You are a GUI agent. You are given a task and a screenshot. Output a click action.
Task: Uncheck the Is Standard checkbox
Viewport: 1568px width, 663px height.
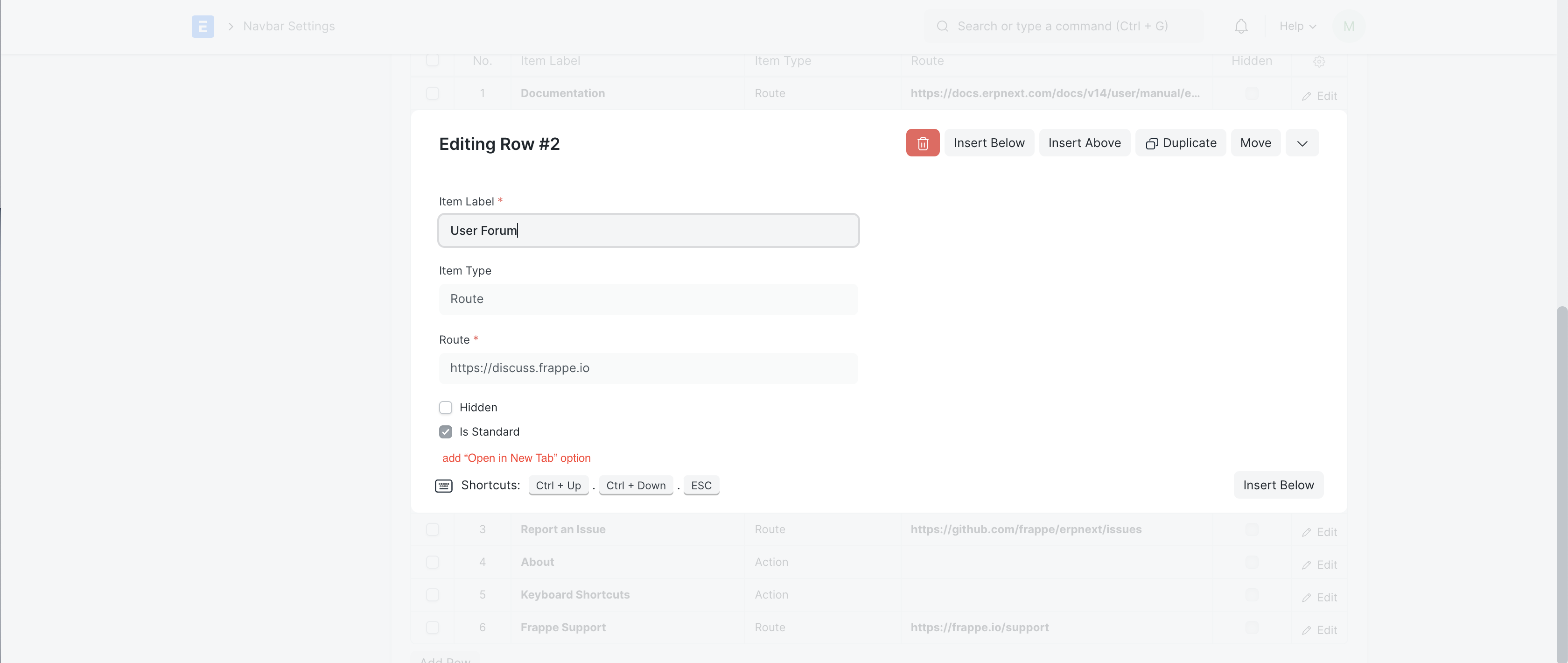coord(446,431)
